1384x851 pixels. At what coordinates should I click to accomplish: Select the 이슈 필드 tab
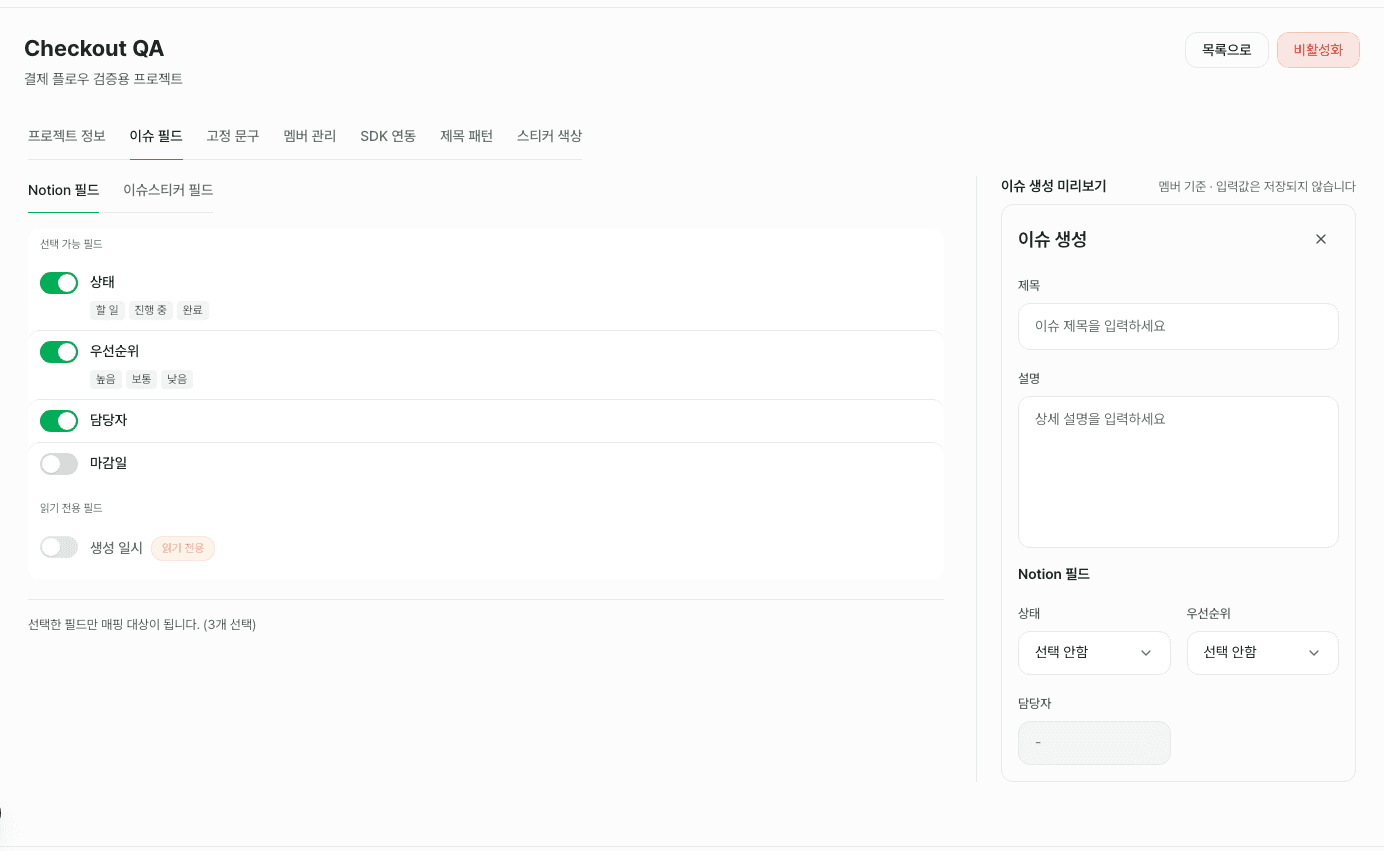tap(156, 136)
